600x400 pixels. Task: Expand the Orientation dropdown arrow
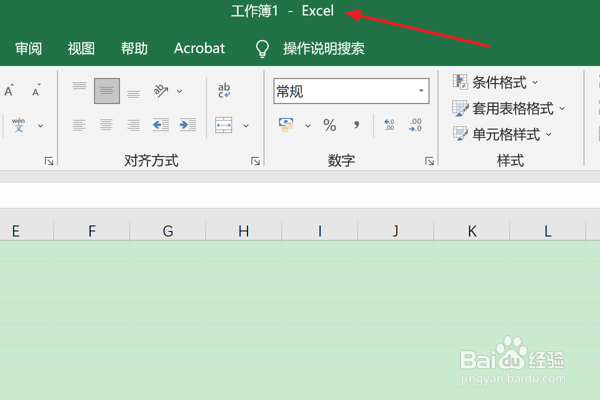click(x=179, y=91)
